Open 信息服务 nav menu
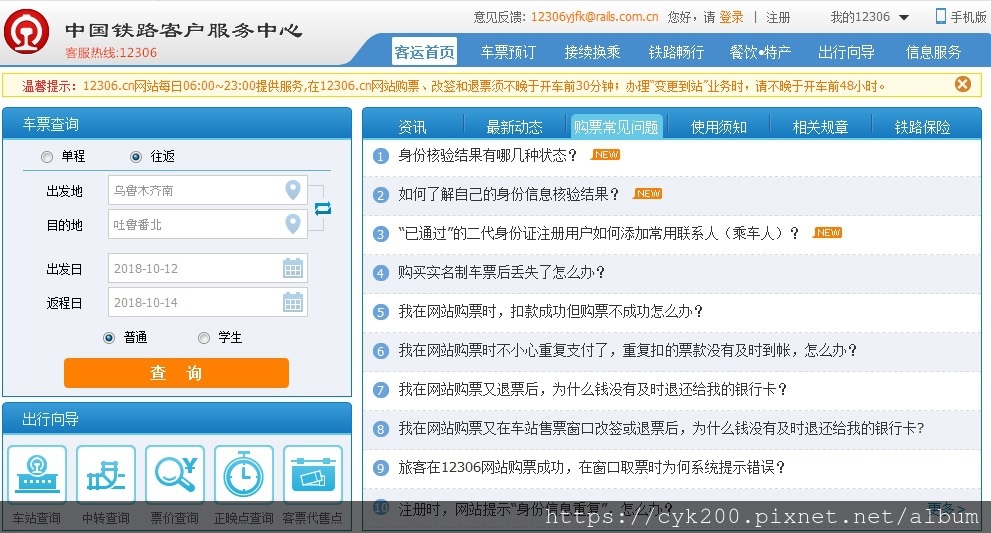991x533 pixels. pos(933,52)
